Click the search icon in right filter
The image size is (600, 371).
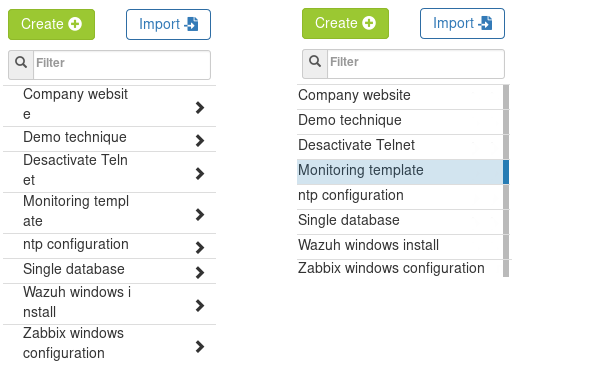pyautogui.click(x=315, y=61)
